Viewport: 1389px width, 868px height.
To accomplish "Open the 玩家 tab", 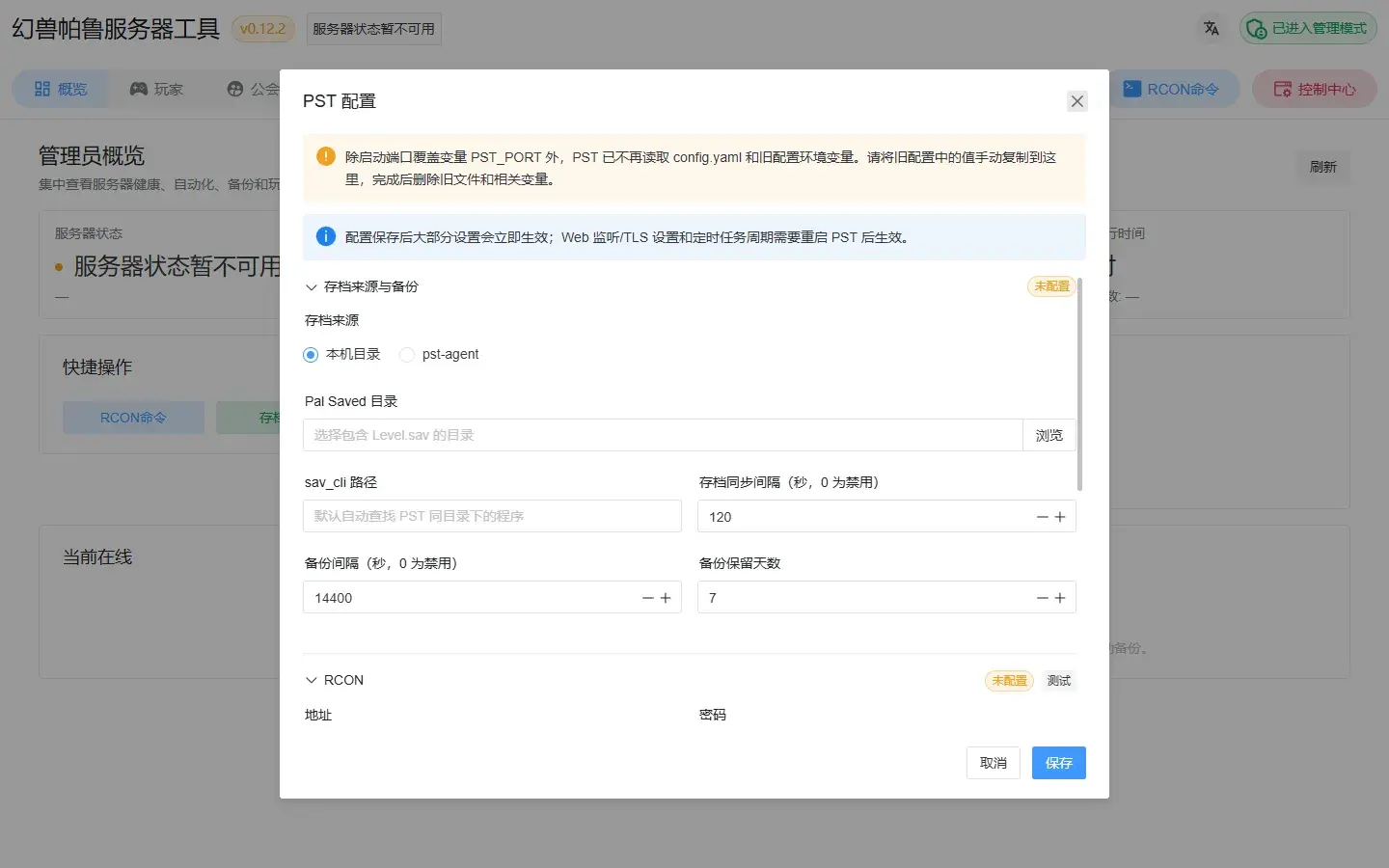I will [x=156, y=89].
